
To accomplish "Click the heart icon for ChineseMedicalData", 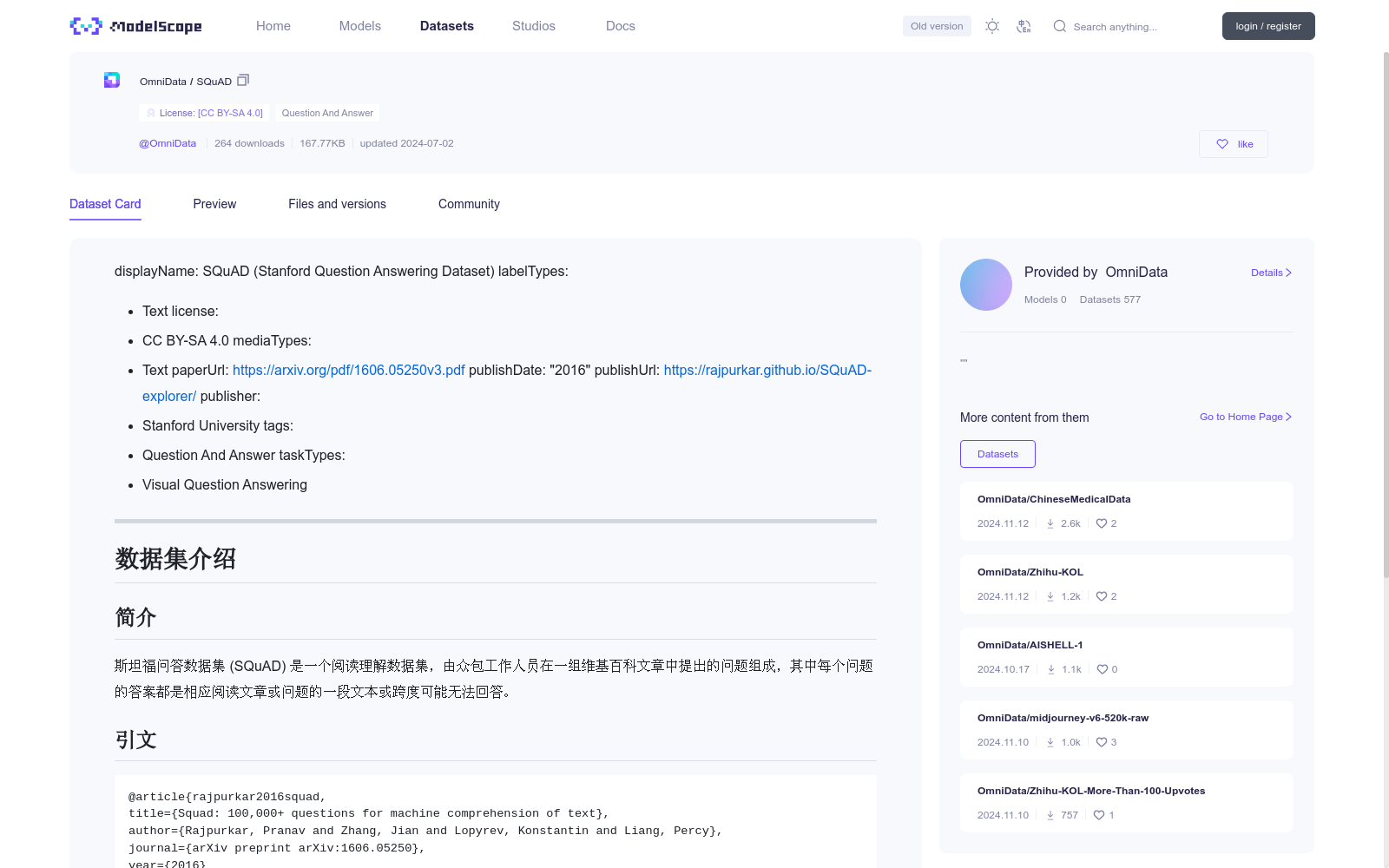I will (x=1102, y=523).
